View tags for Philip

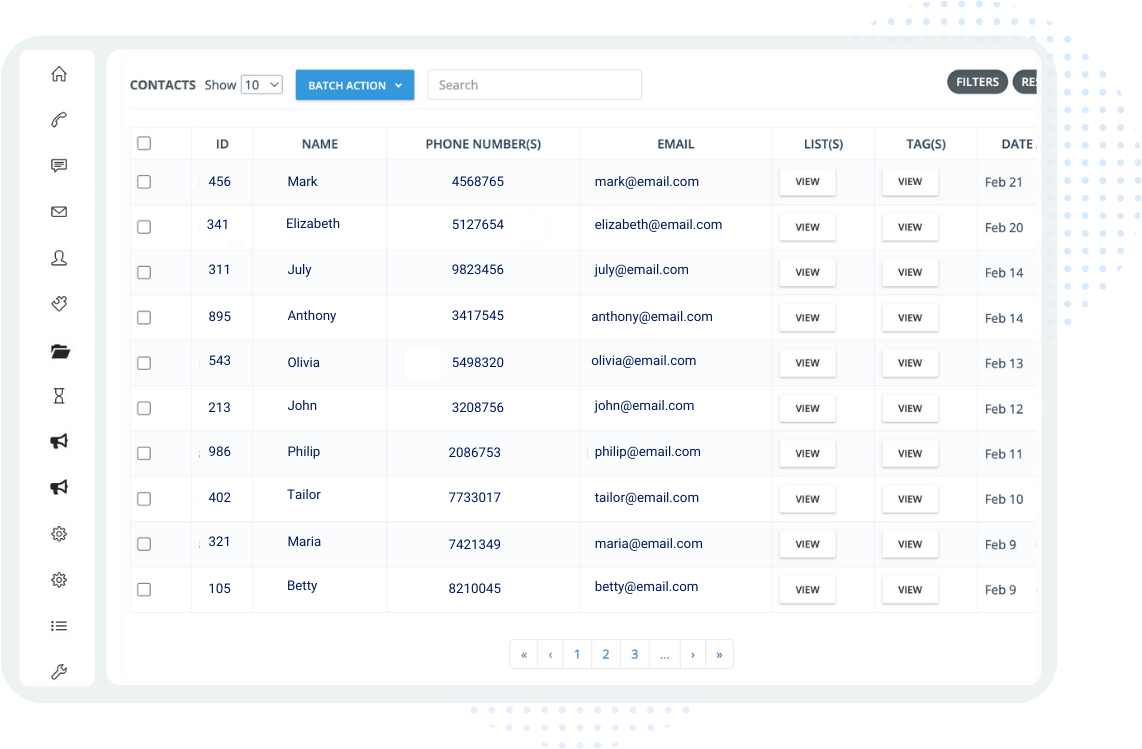[910, 453]
